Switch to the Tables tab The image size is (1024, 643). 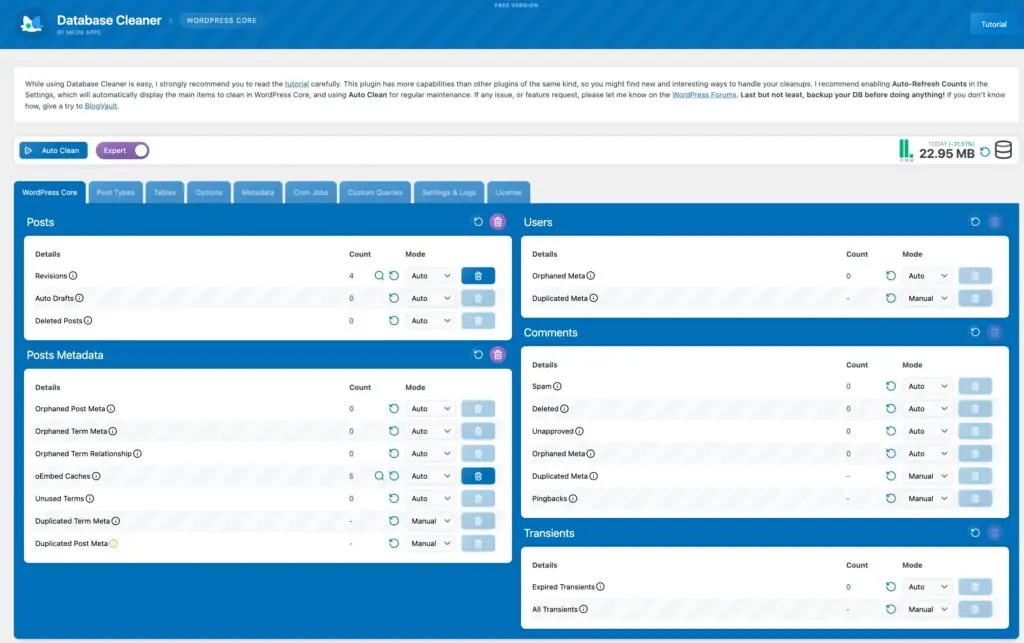coord(165,193)
